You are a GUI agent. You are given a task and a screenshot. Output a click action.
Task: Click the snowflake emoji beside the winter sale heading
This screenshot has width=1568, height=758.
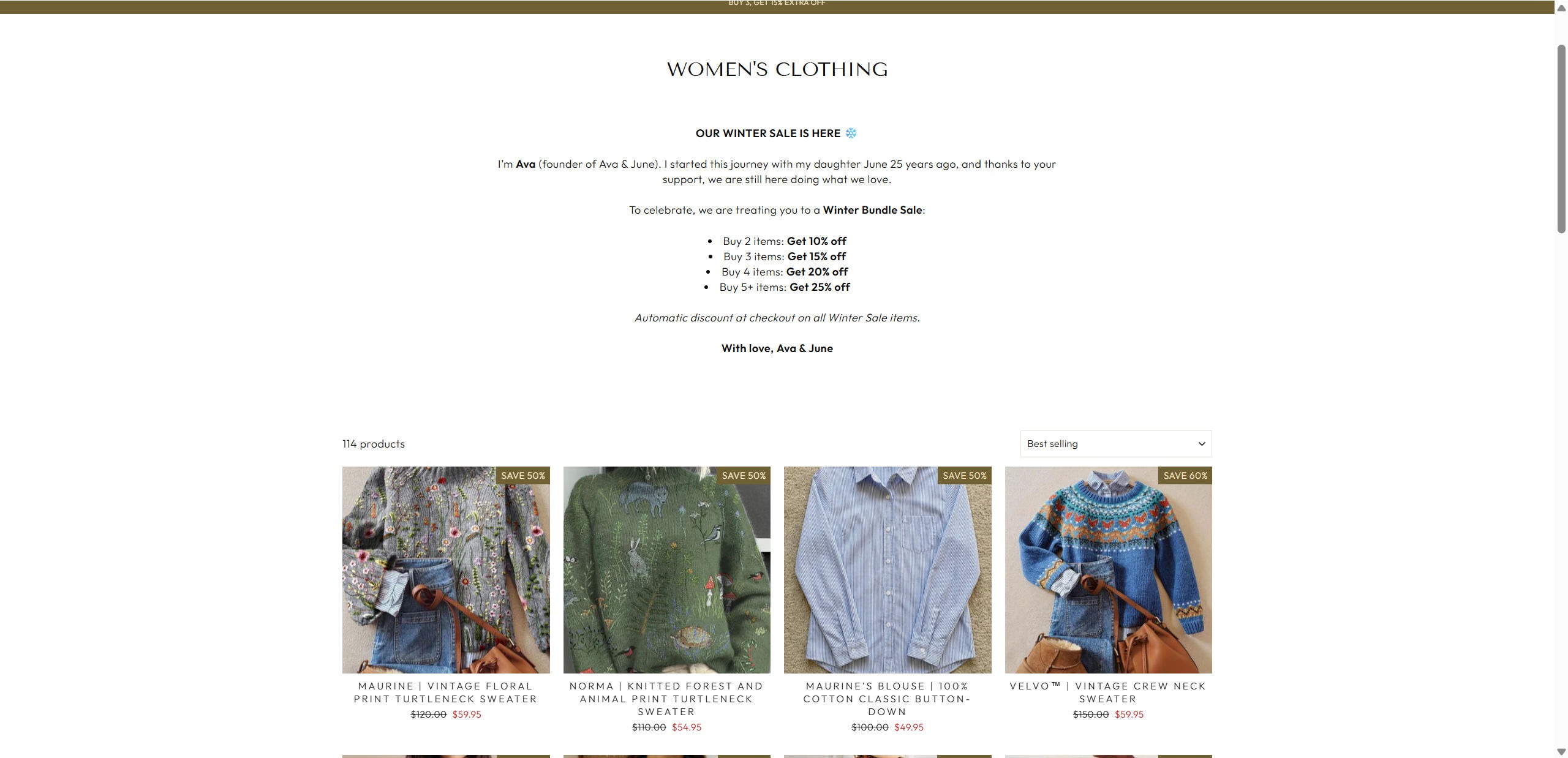click(x=851, y=133)
